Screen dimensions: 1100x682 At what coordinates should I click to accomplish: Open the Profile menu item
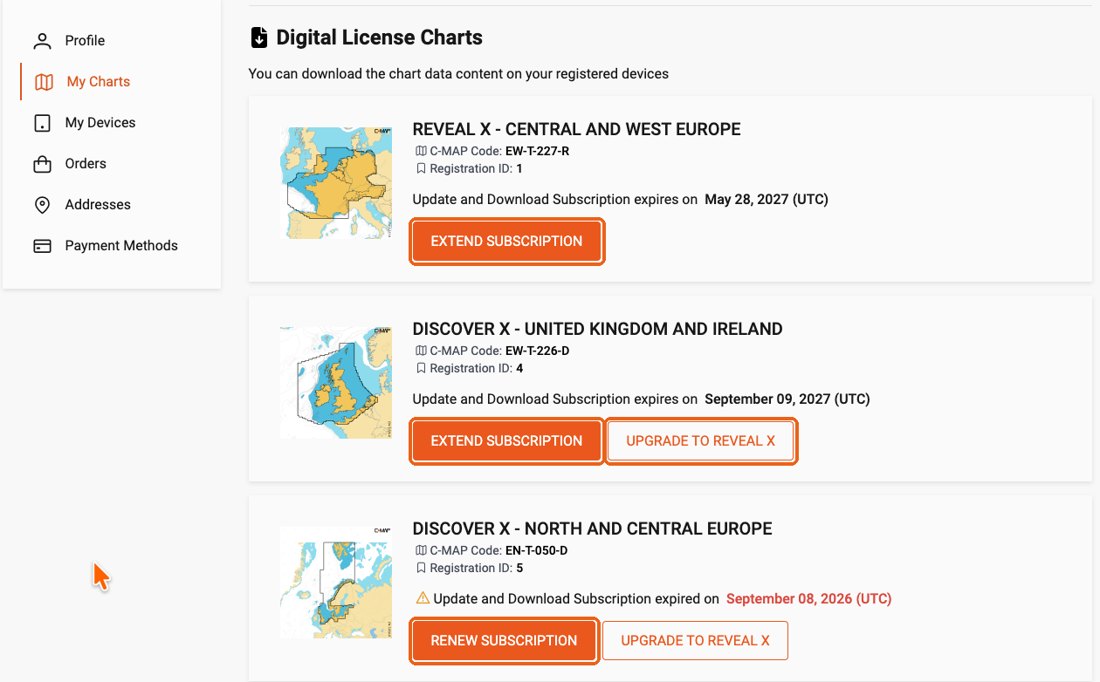tap(85, 41)
